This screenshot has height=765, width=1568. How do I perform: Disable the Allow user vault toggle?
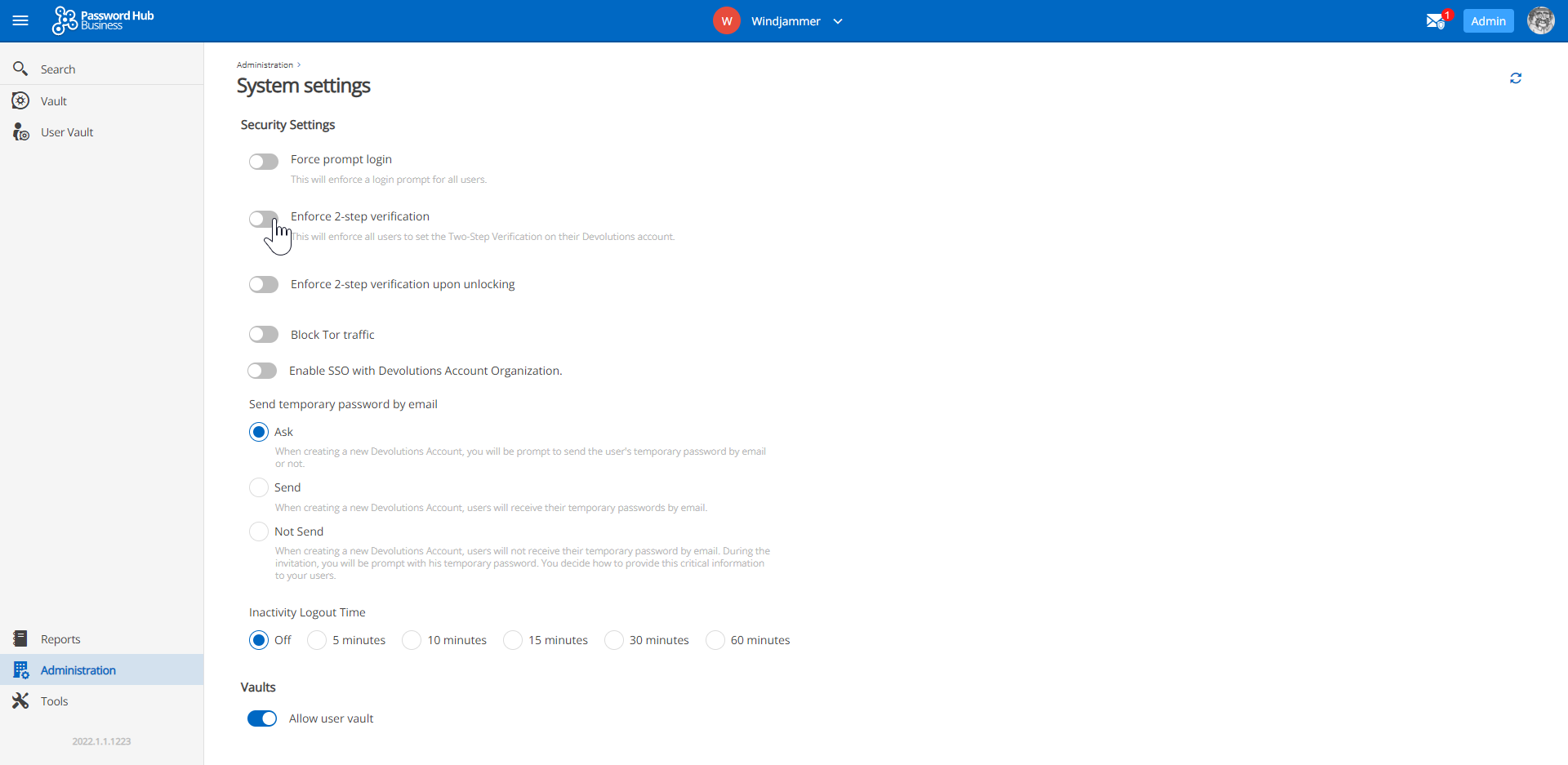pyautogui.click(x=262, y=718)
